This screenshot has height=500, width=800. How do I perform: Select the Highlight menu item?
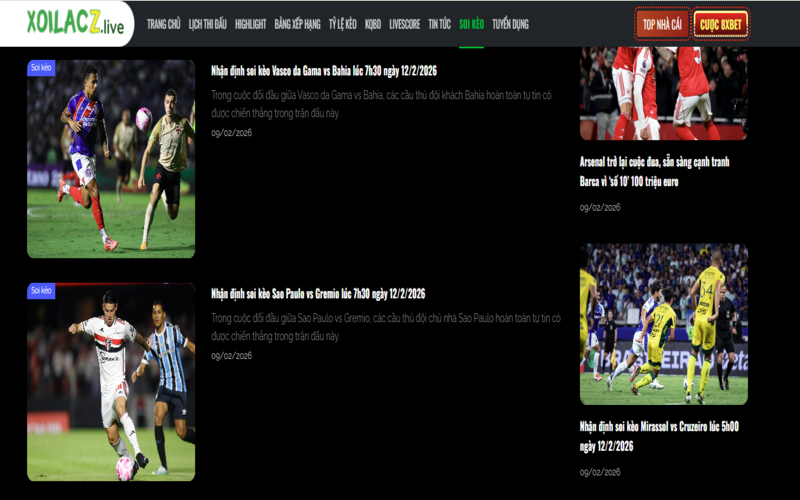click(x=250, y=24)
